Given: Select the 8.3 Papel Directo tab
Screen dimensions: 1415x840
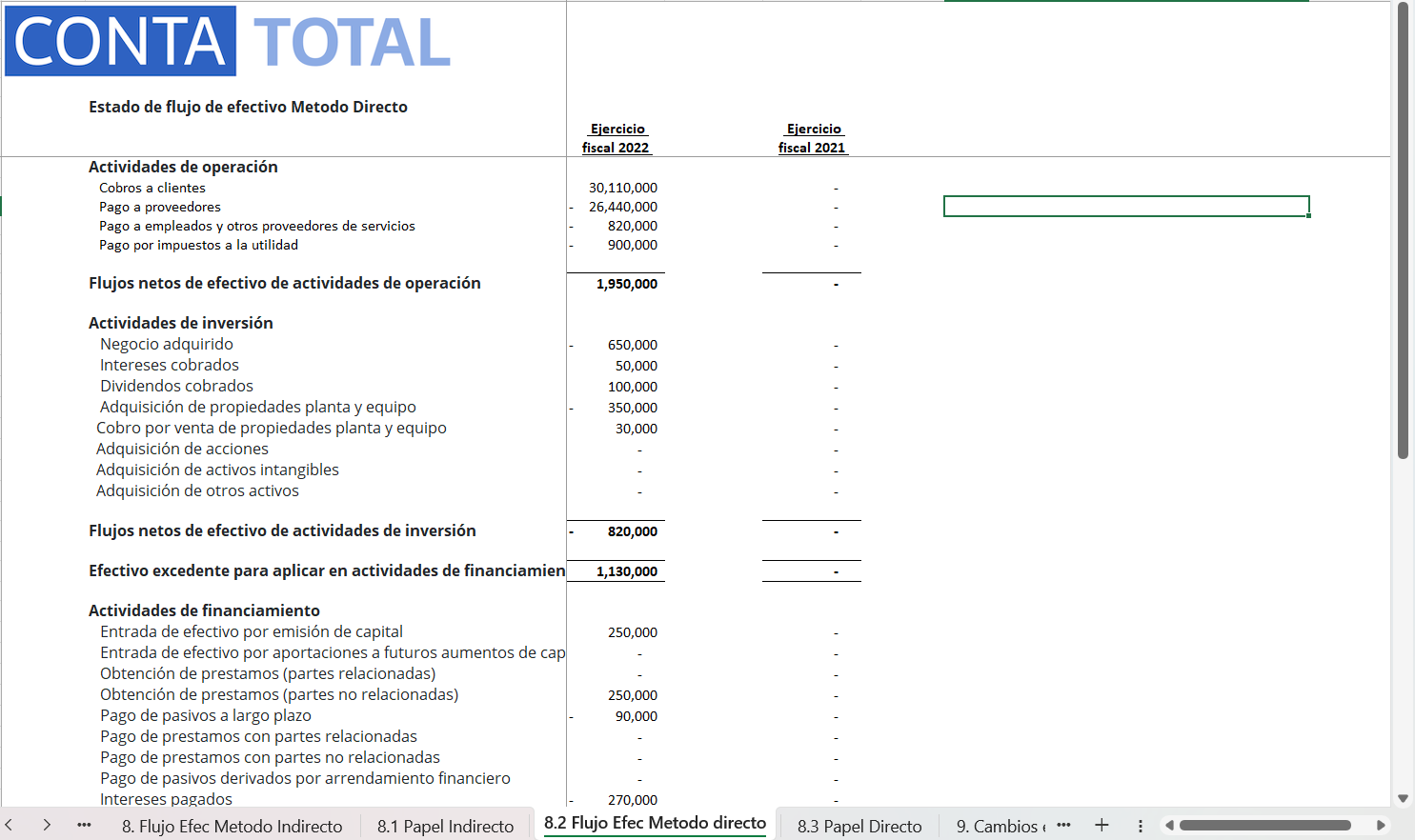Looking at the screenshot, I should pyautogui.click(x=859, y=826).
